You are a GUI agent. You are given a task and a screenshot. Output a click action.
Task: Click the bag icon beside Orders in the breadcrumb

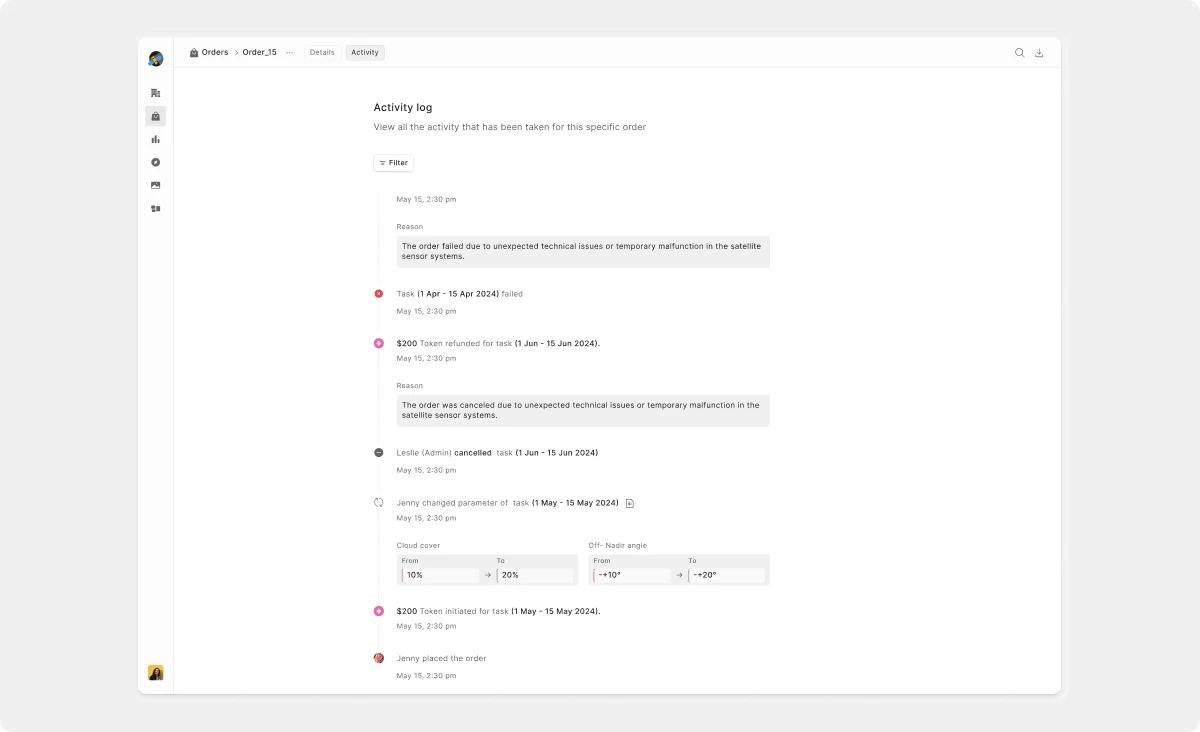[x=194, y=53]
